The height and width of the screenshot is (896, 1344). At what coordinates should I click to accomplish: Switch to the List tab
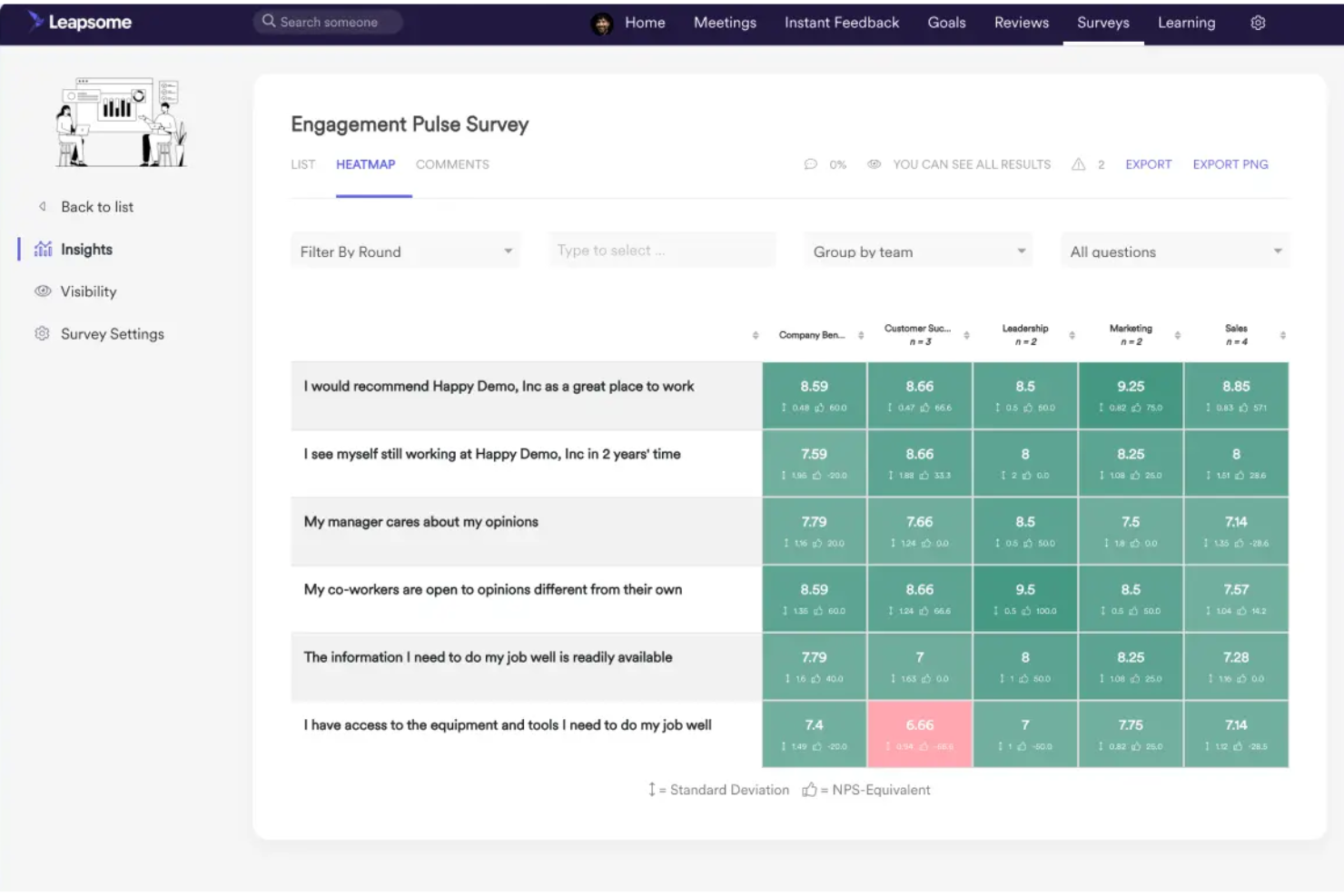pyautogui.click(x=302, y=164)
